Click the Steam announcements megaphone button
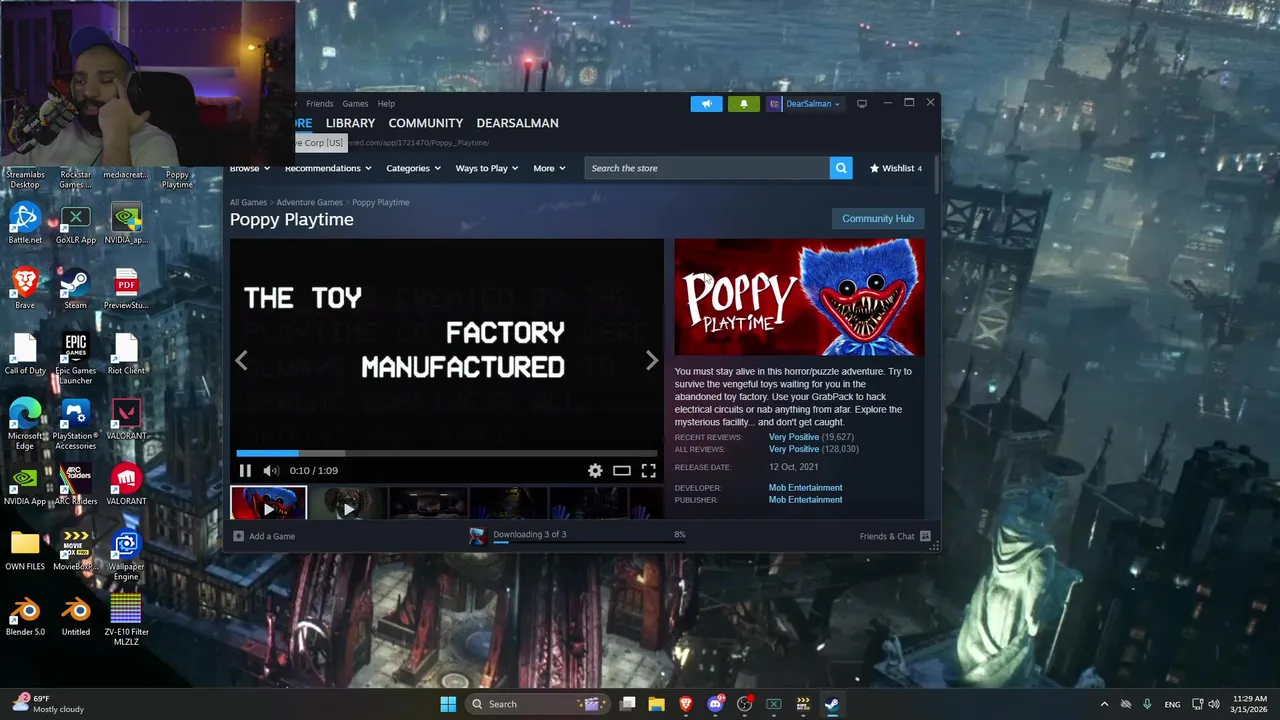The image size is (1280, 720). click(x=706, y=104)
